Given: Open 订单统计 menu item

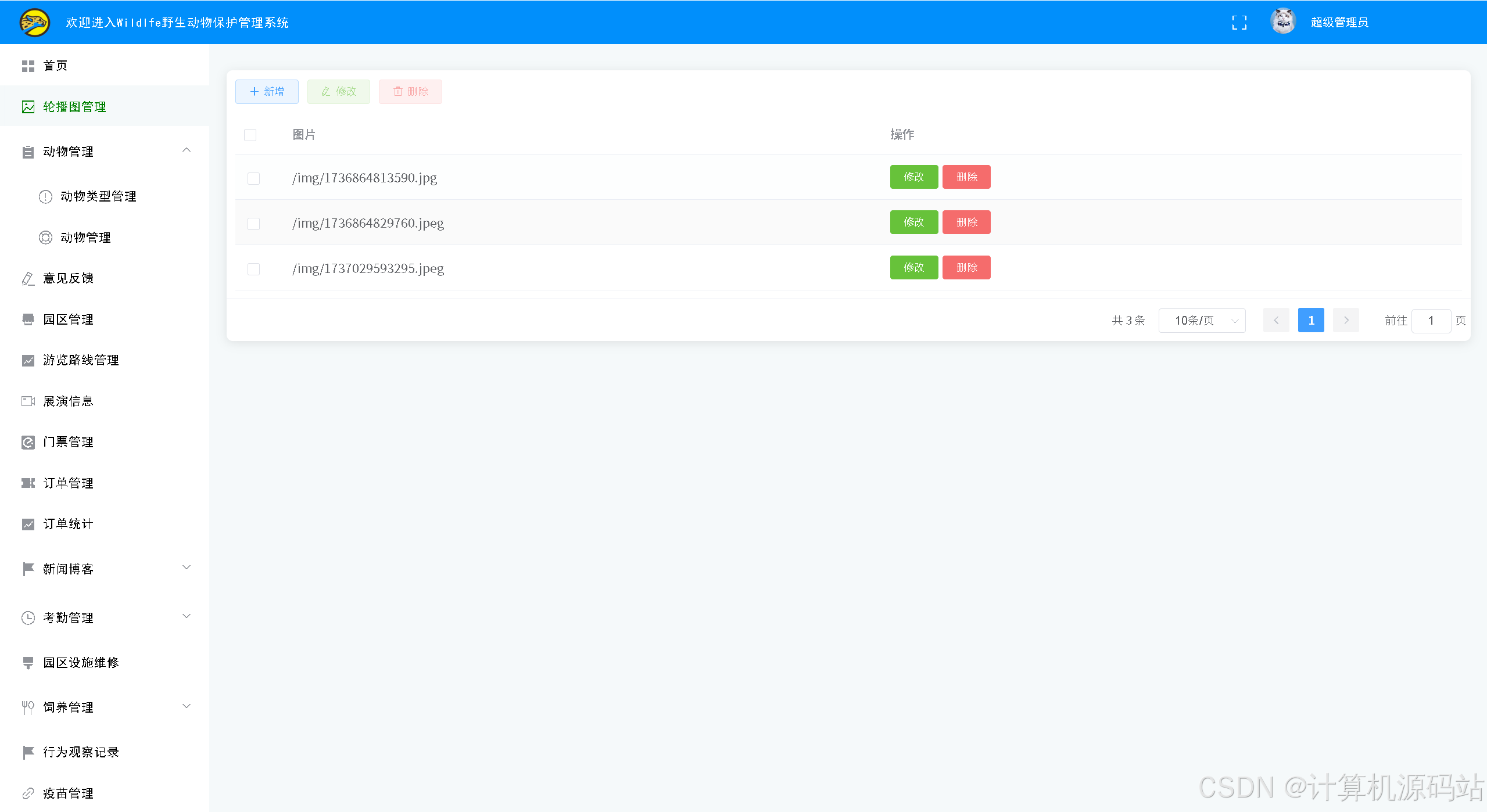Looking at the screenshot, I should point(105,524).
